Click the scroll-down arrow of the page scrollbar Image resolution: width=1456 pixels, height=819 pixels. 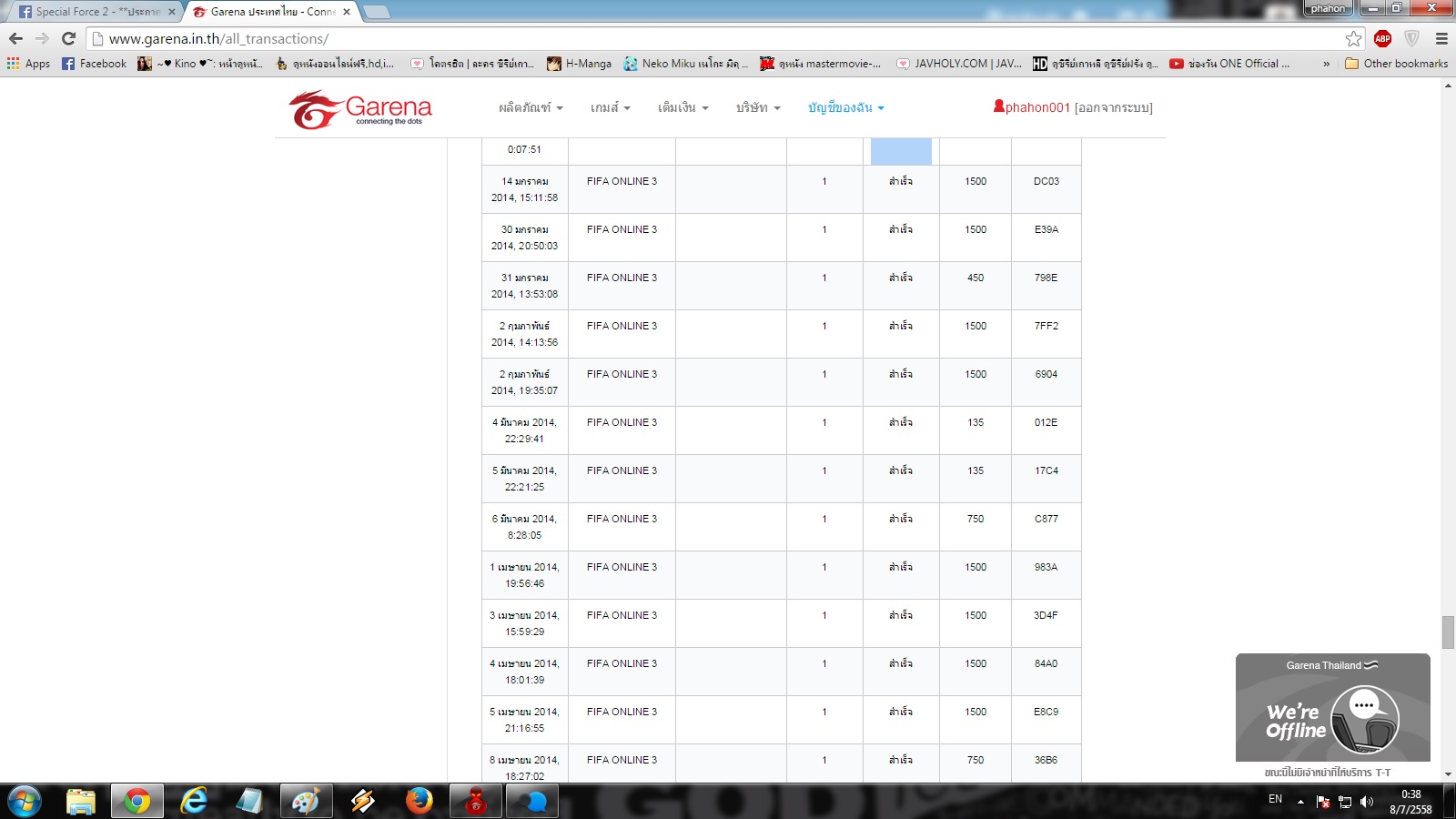click(1448, 774)
